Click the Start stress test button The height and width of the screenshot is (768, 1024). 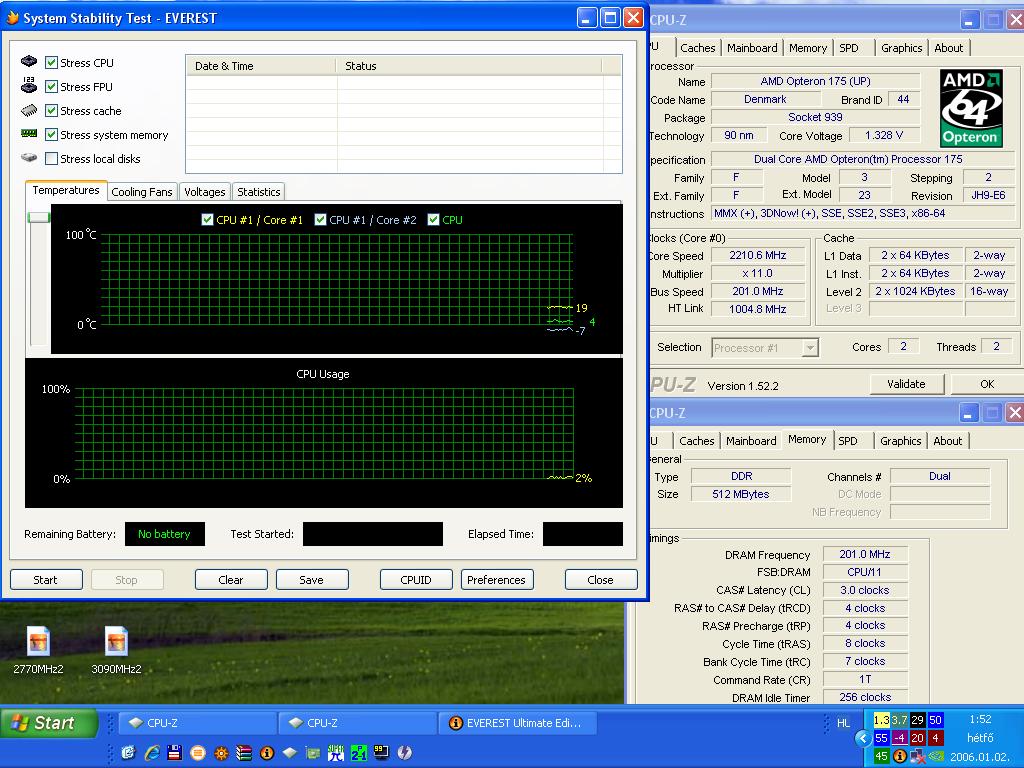click(x=46, y=580)
